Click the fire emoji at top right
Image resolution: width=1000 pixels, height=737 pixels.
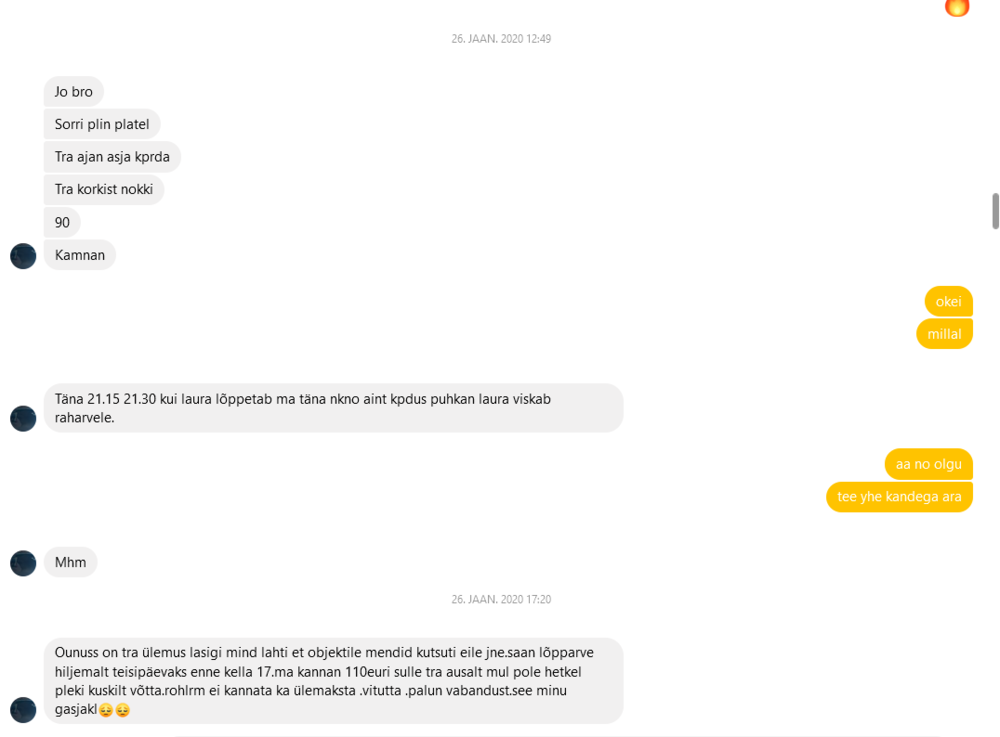coord(957,6)
